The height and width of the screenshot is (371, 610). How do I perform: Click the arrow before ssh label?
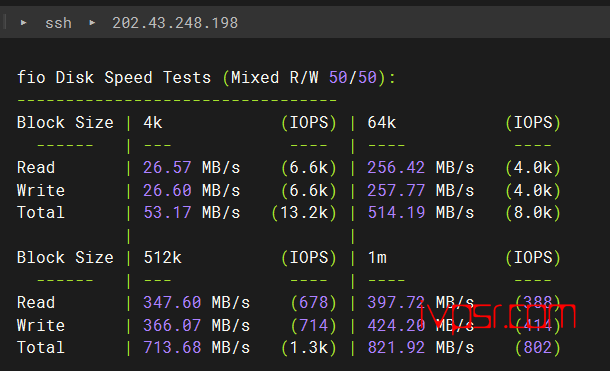(x=23, y=23)
